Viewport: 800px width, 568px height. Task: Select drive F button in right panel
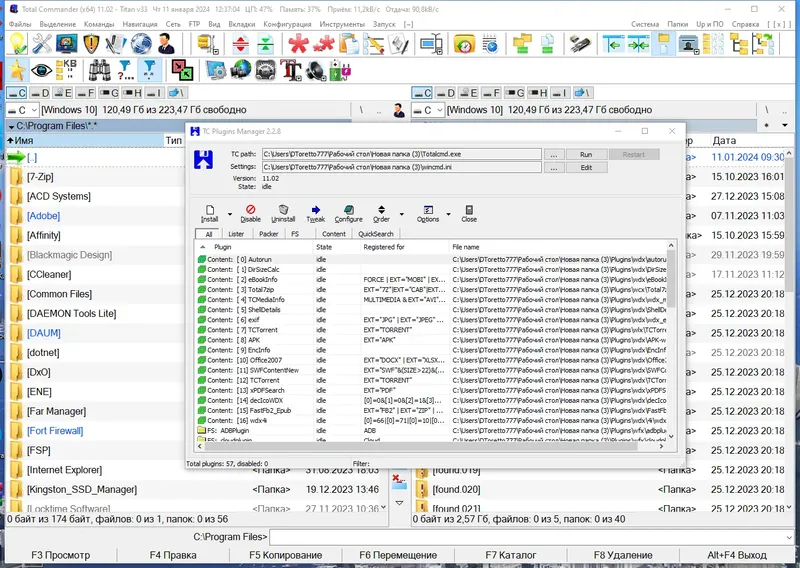[x=491, y=93]
